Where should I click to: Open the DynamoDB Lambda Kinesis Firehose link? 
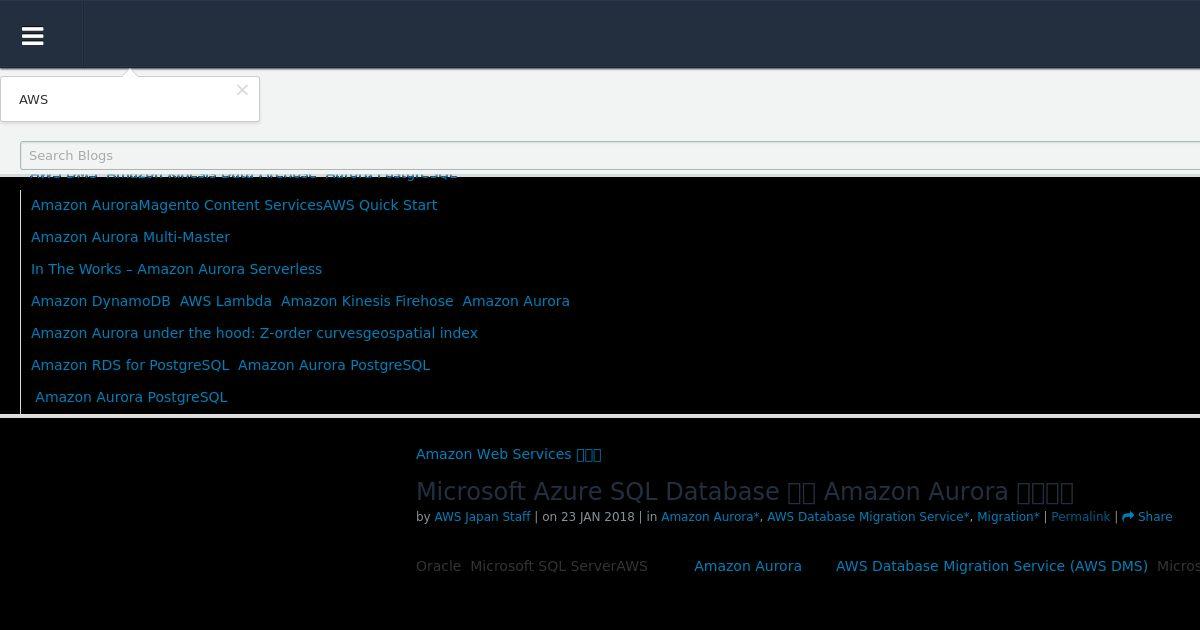[300, 301]
